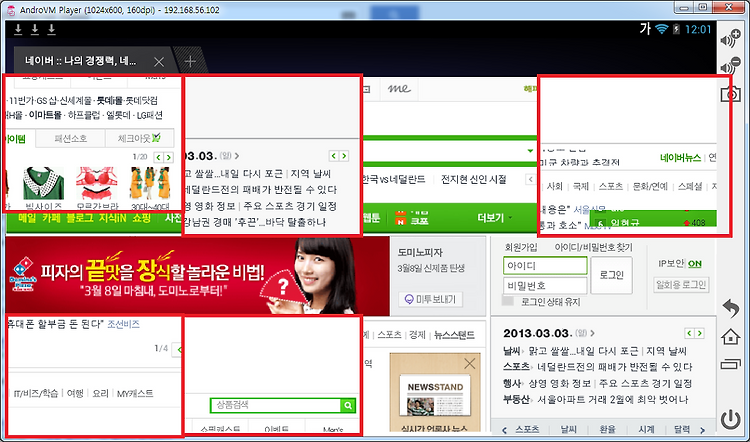Click the Domino's Pizza logo on banner
The width and height of the screenshot is (750, 442).
23,274
